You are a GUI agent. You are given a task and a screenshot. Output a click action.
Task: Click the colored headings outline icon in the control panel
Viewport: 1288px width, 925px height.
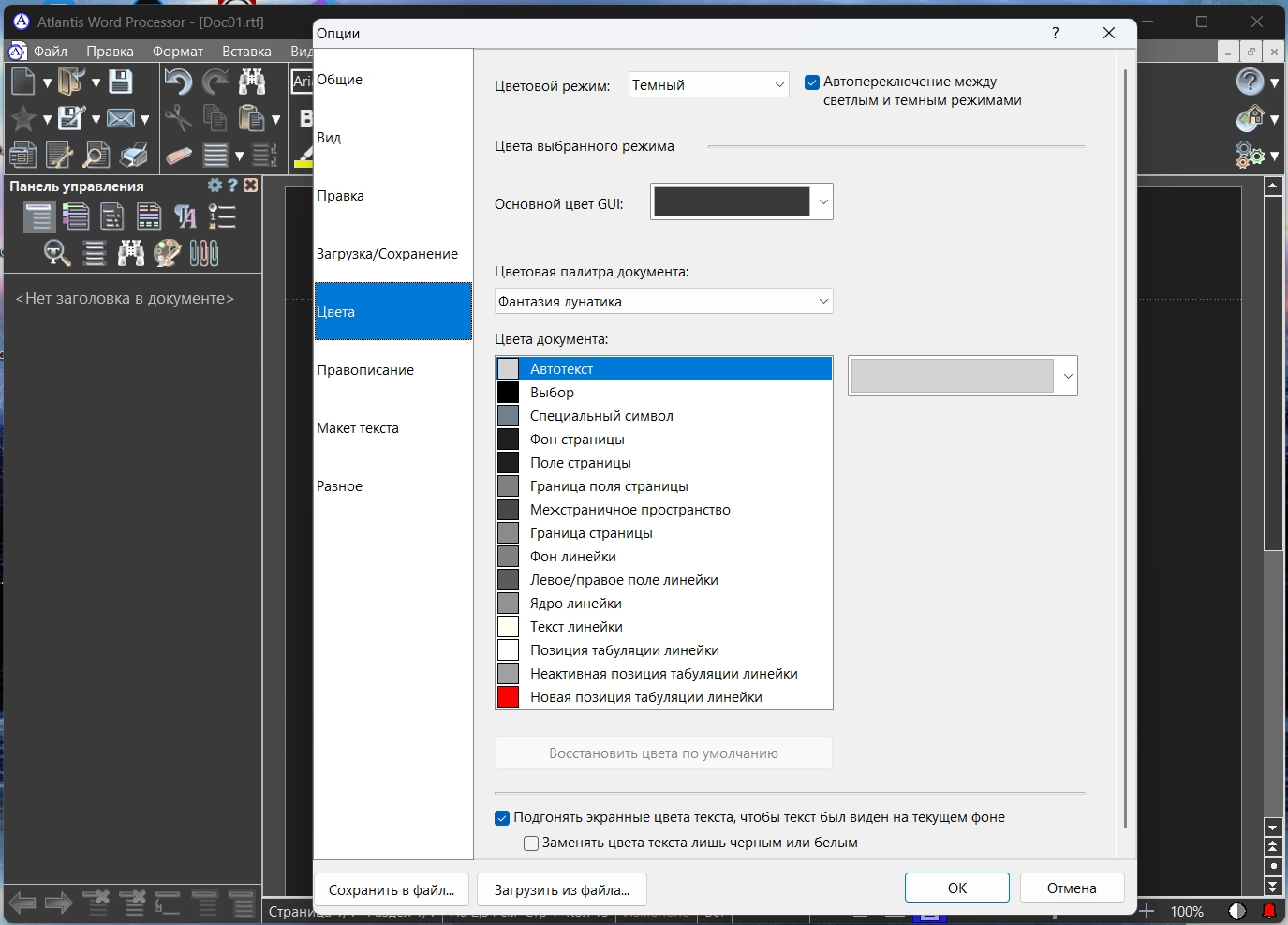coord(76,216)
